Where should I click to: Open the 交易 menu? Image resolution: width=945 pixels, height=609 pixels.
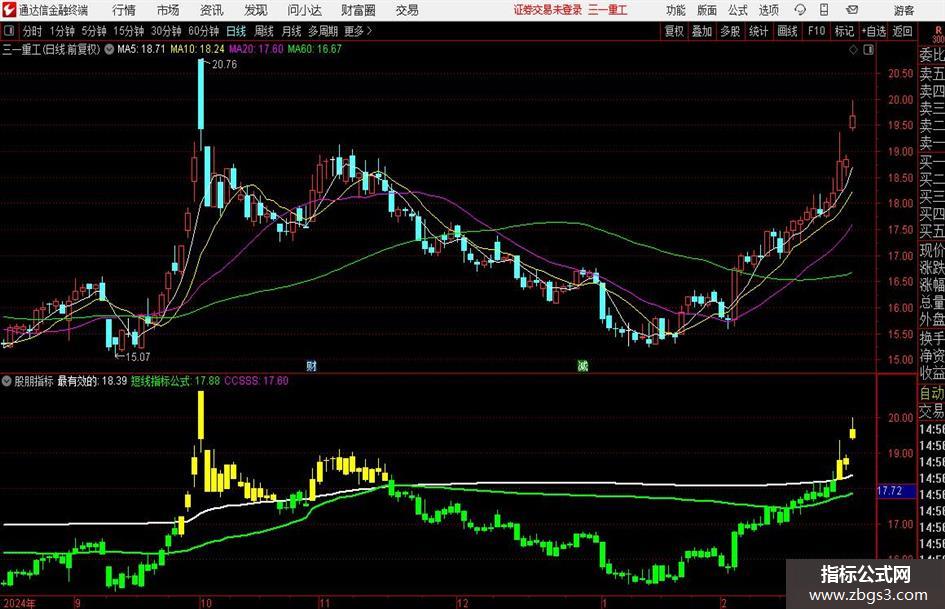(407, 10)
